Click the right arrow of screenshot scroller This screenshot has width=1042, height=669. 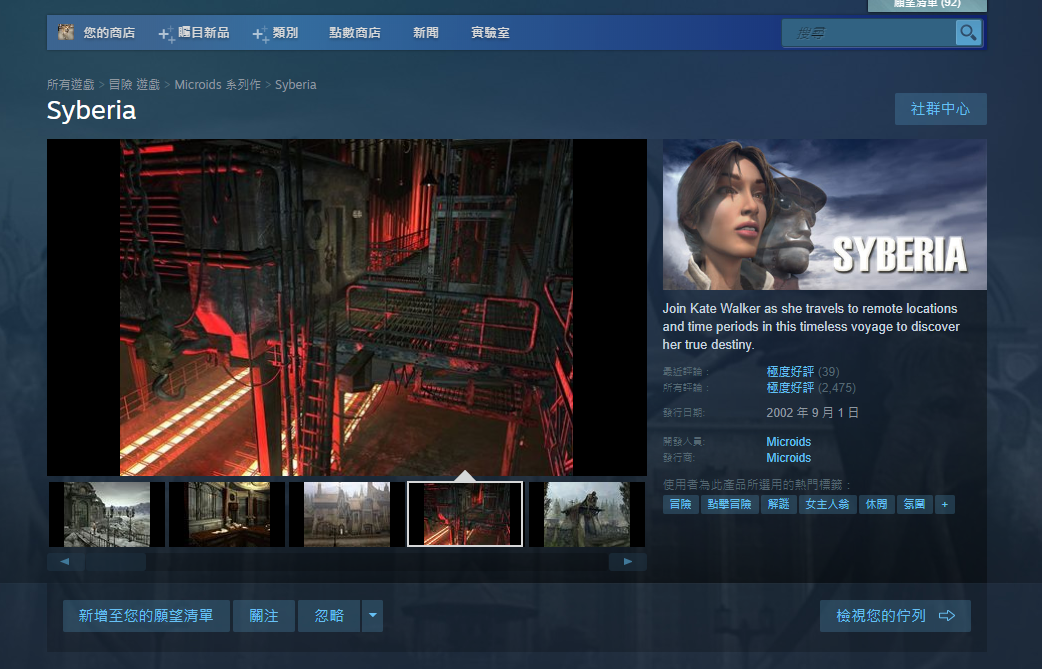pos(628,561)
